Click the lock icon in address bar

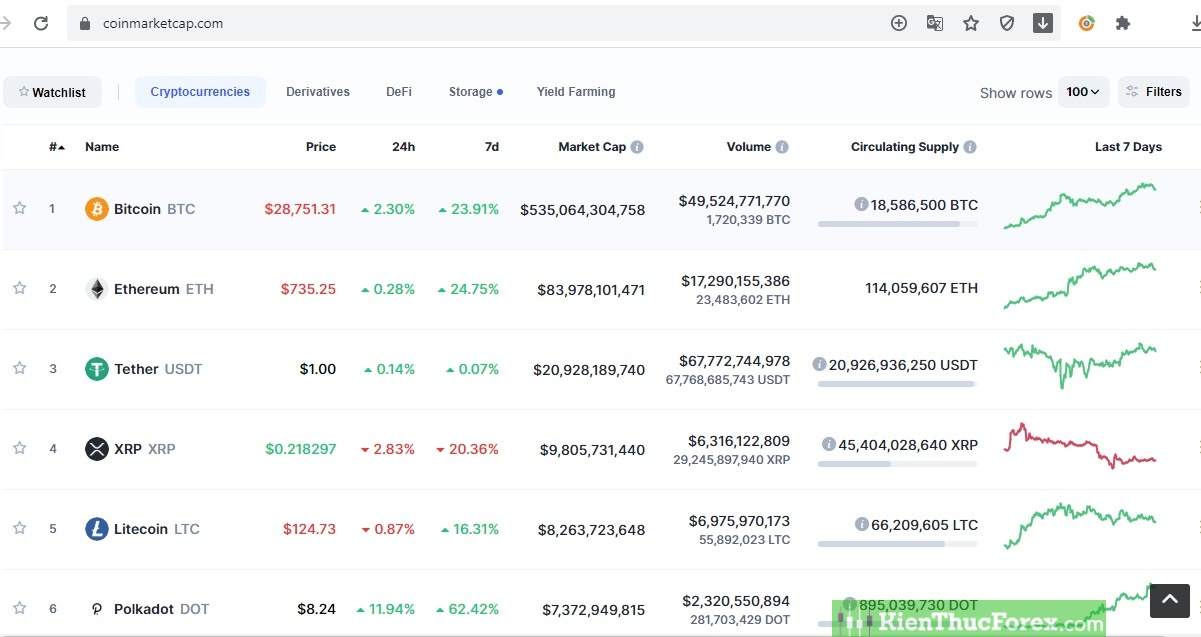tap(85, 23)
